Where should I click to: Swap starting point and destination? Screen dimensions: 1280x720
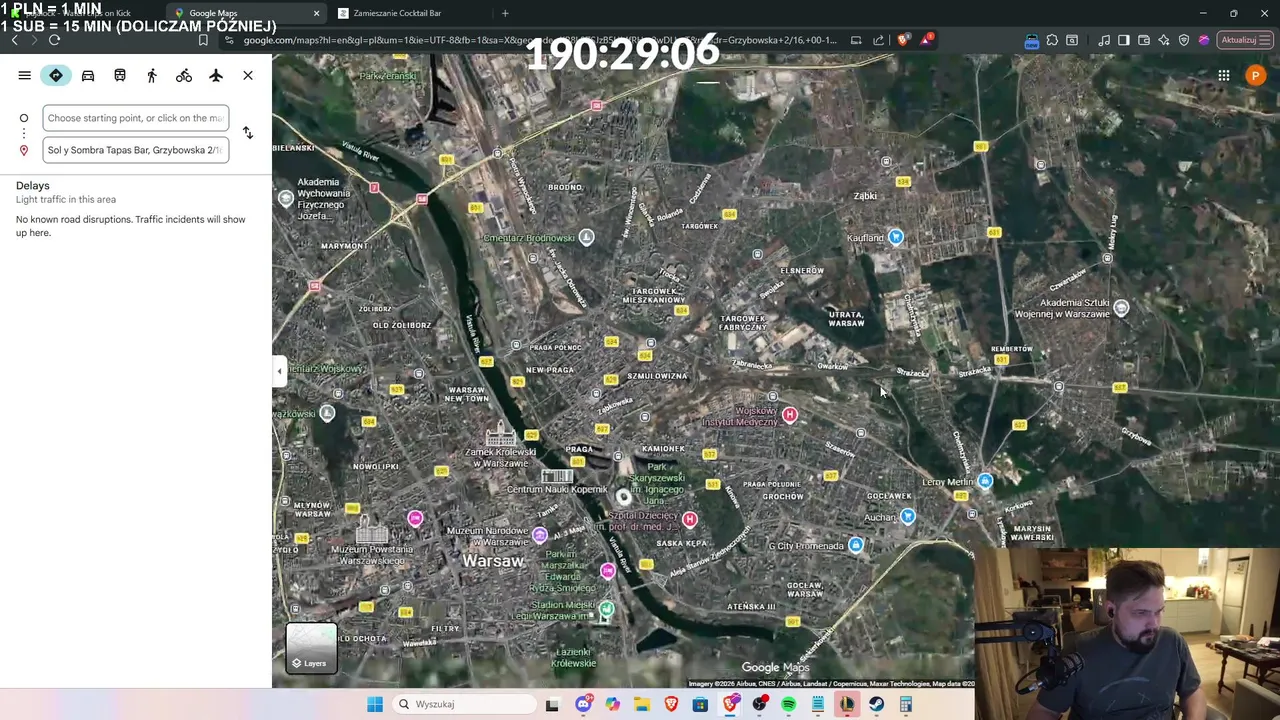pos(248,133)
